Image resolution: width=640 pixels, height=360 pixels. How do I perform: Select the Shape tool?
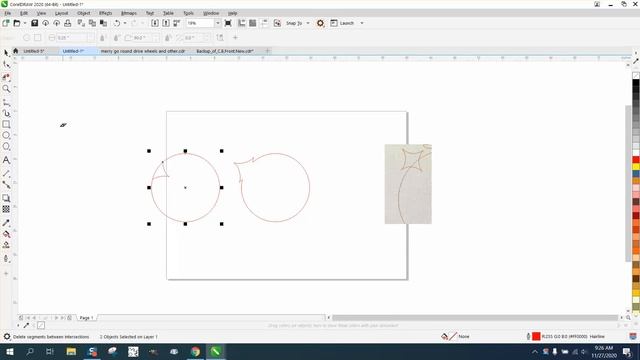coord(6,64)
